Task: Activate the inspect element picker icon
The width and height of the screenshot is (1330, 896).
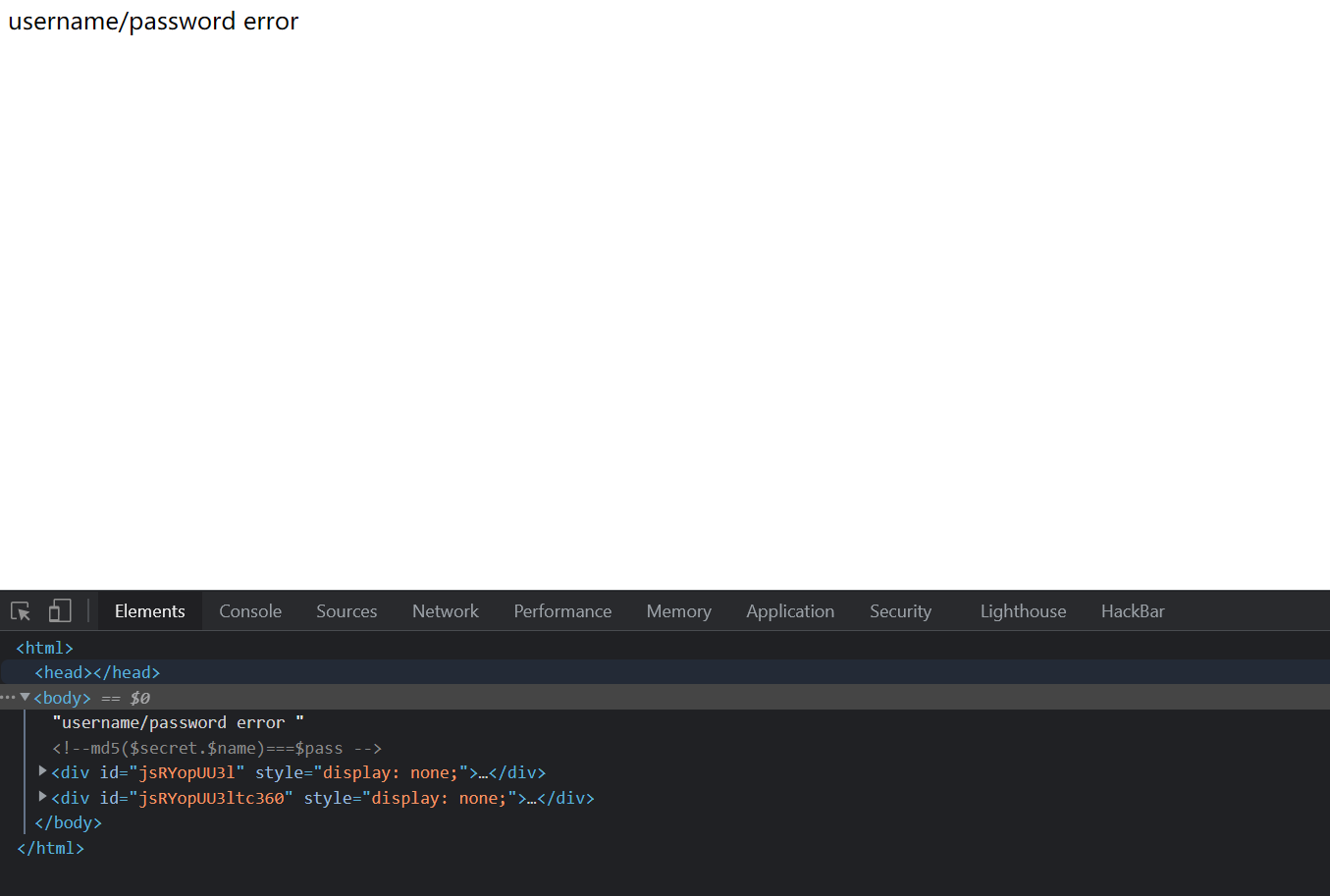Action: (21, 611)
